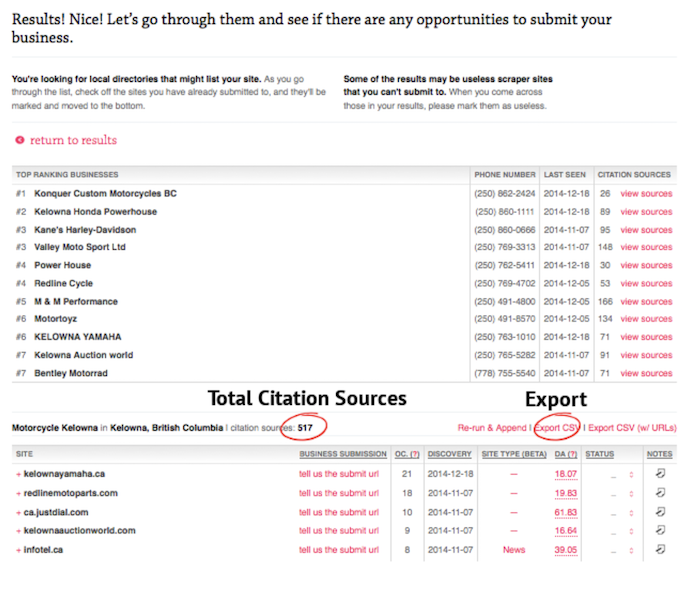Viewport: 700px width, 590px height.
Task: Click DA value 19.83
Action: 566,493
